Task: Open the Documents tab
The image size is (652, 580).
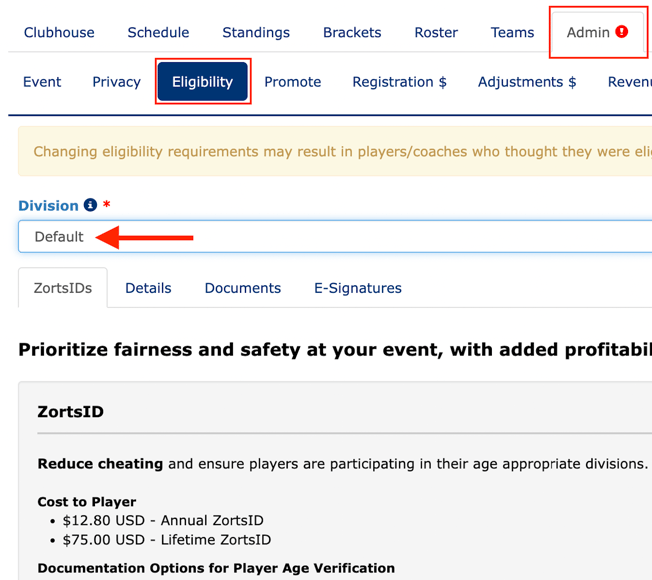Action: (x=243, y=288)
